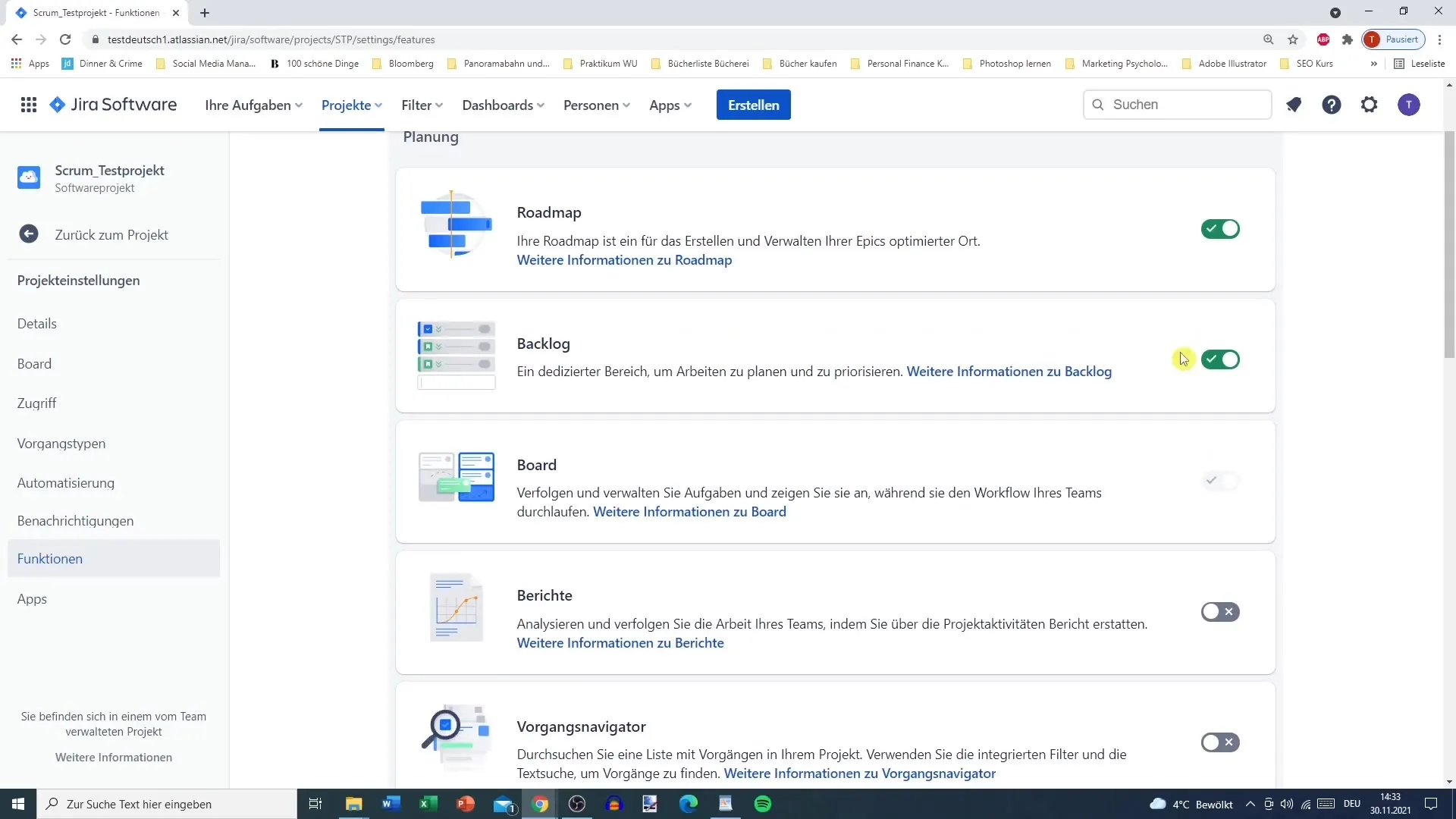
Task: Click the settings gear icon
Action: tap(1370, 104)
